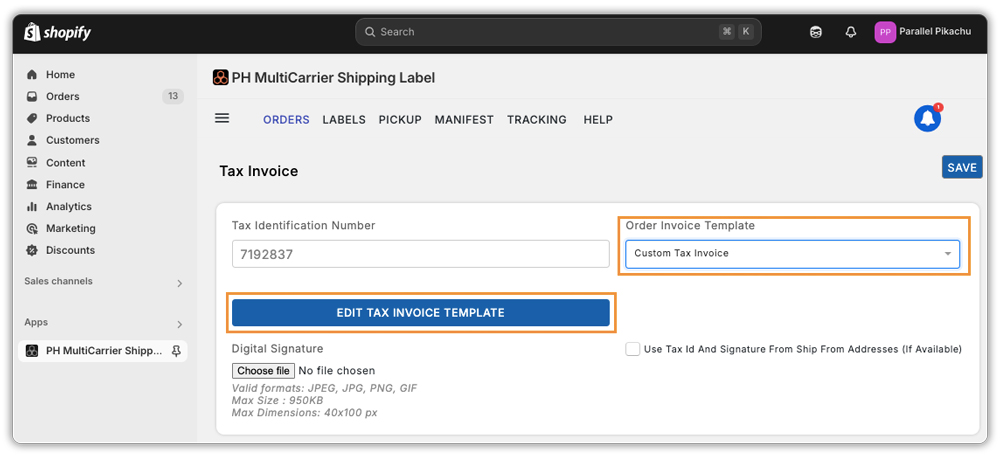Click the PH MultiCarrier app icon in sidebar
1000x456 pixels.
point(31,351)
